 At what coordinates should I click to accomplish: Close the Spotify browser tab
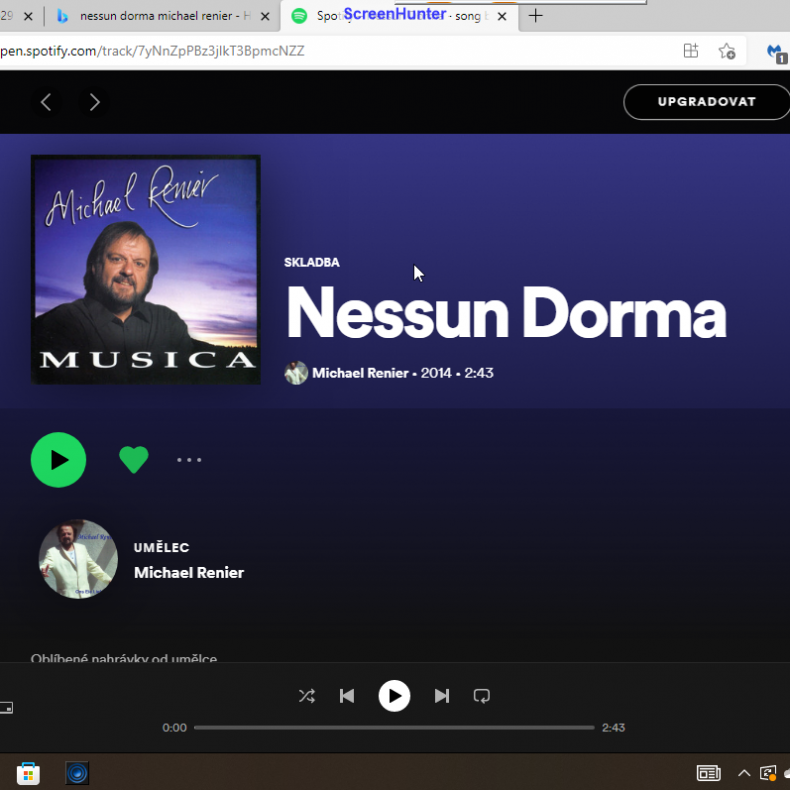click(x=502, y=16)
